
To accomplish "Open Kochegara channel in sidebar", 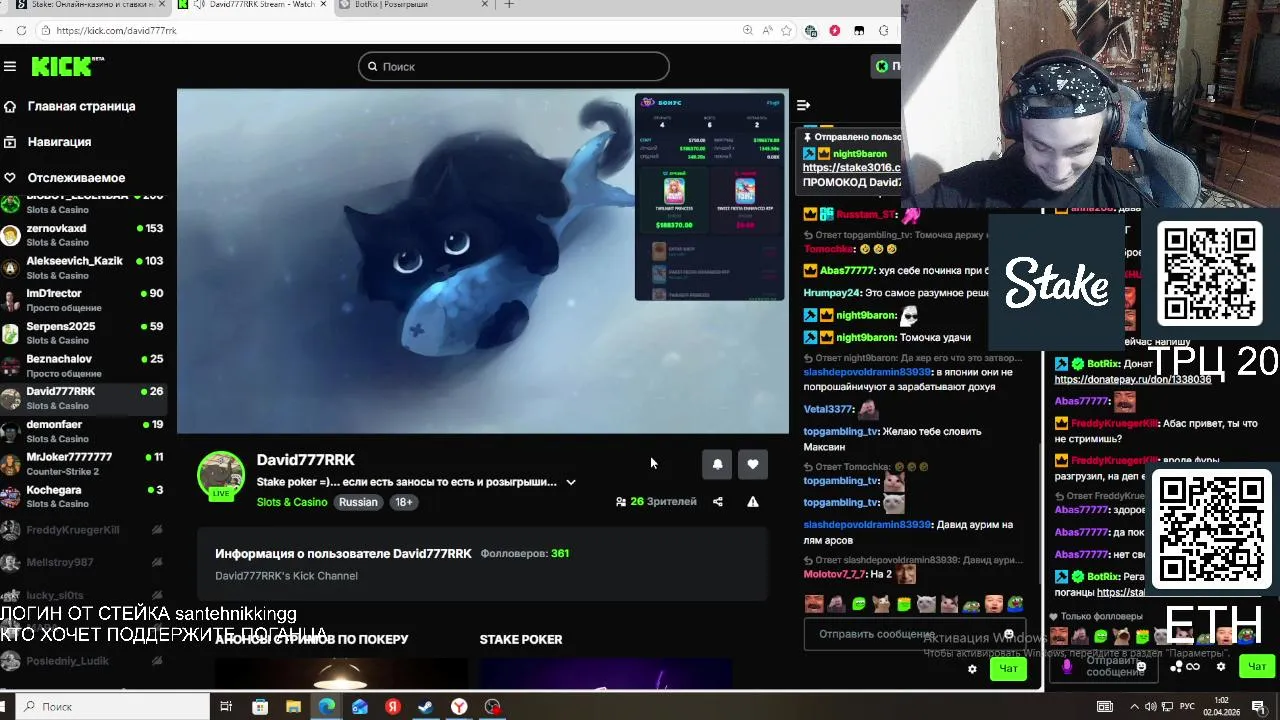I will point(82,496).
